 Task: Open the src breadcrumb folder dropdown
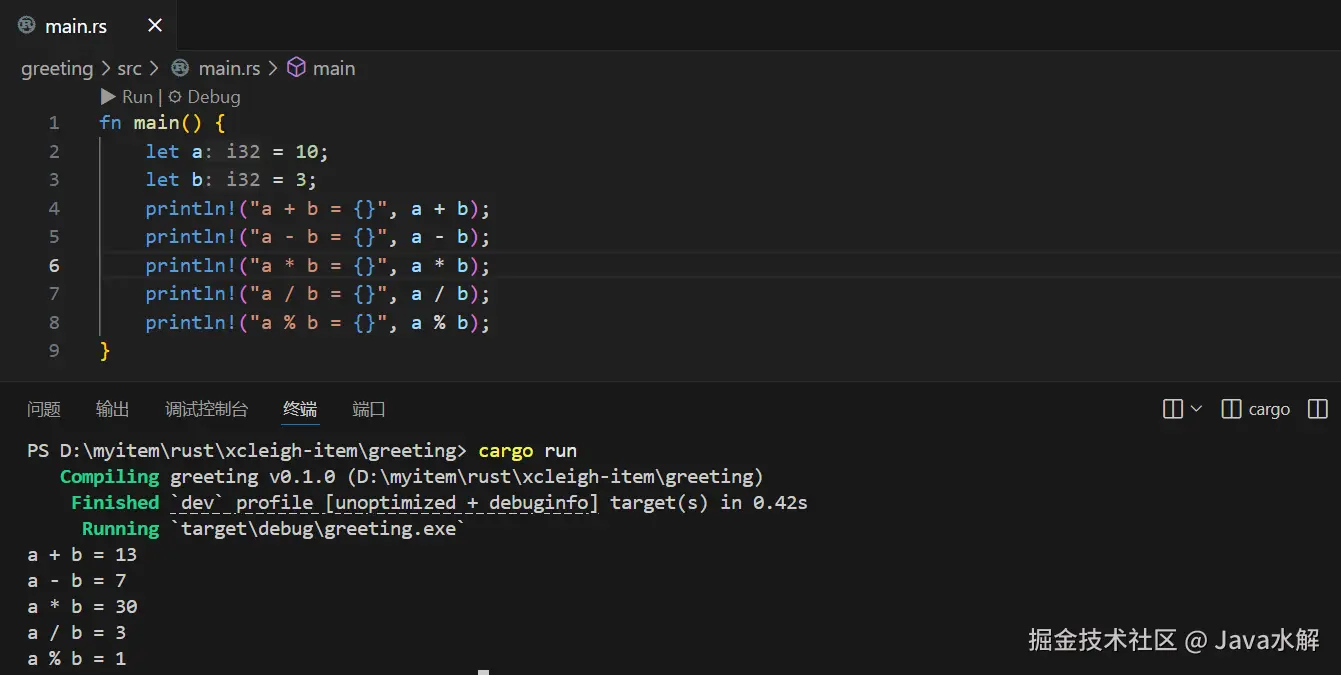coord(129,68)
